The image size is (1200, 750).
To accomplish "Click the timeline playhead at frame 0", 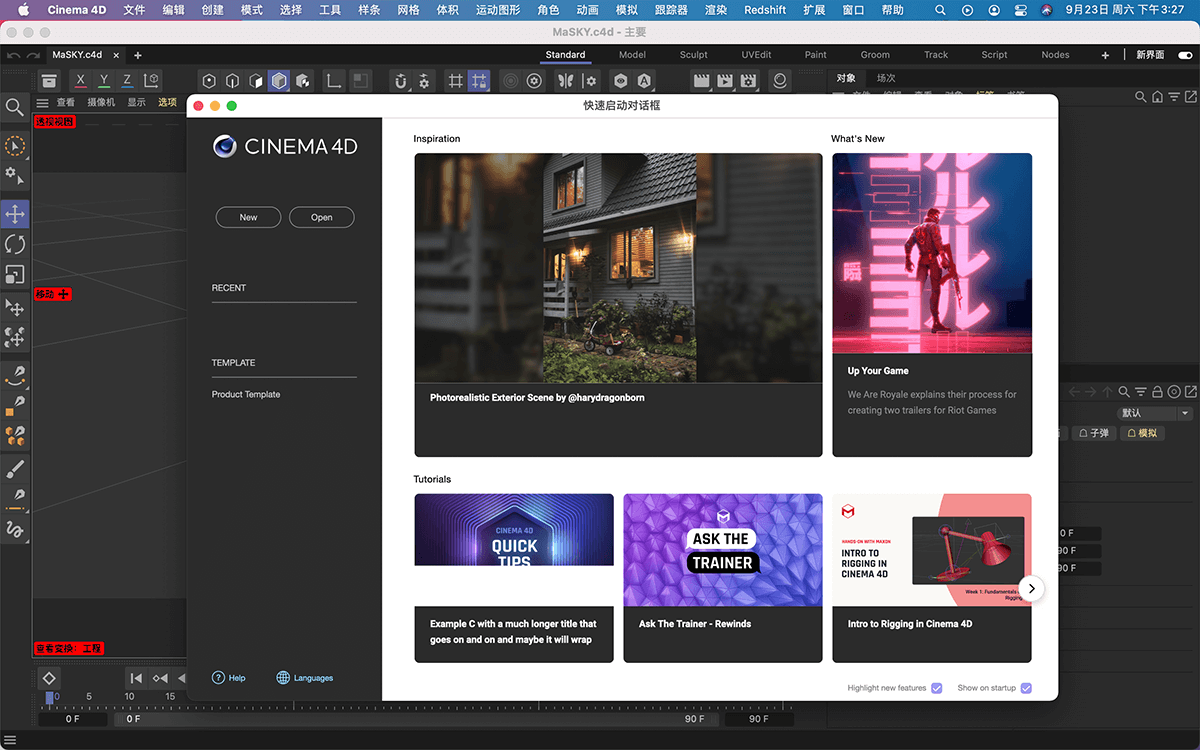I will tap(51, 696).
